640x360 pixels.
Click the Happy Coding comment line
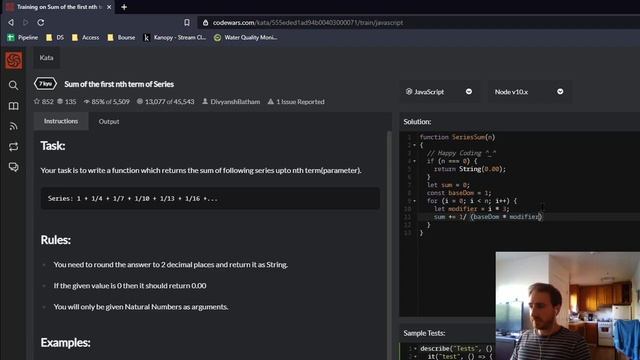461,153
